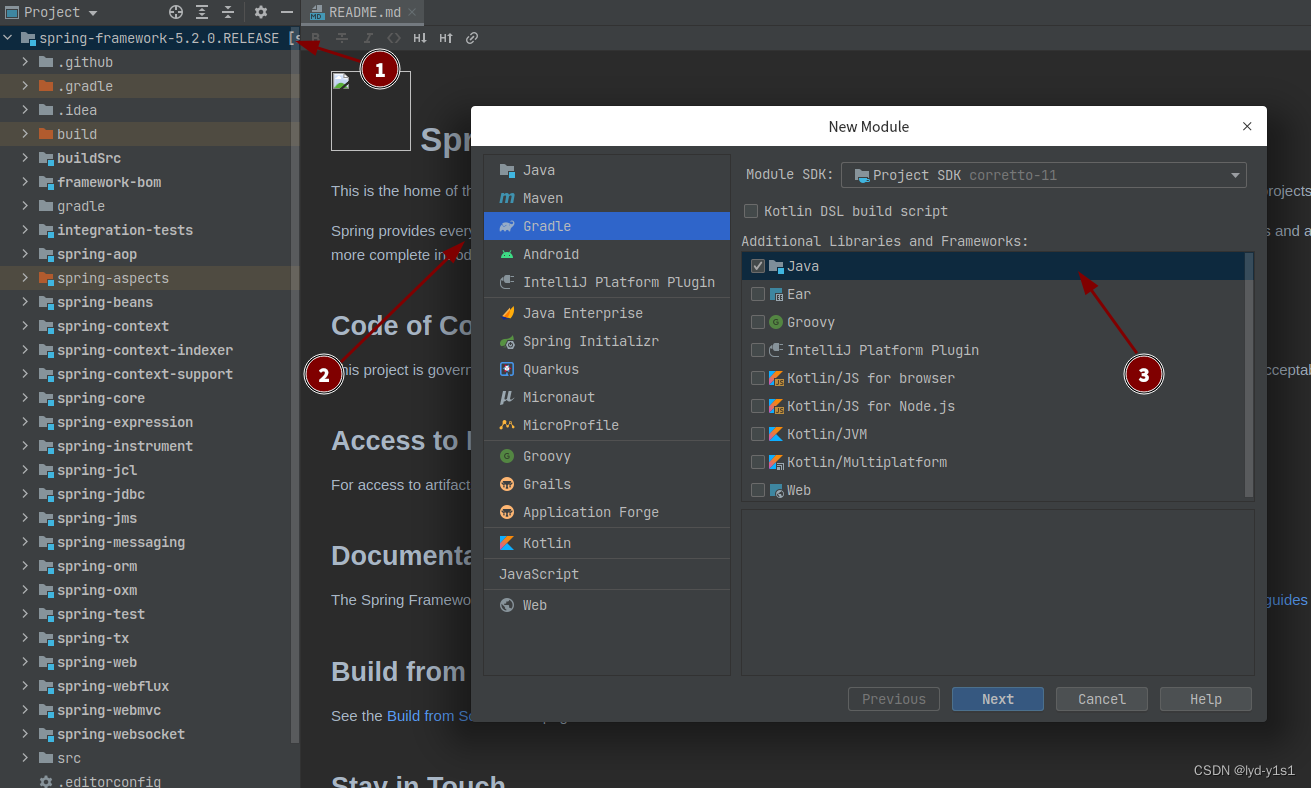
Task: Check the Groovy library checkbox
Action: point(758,322)
